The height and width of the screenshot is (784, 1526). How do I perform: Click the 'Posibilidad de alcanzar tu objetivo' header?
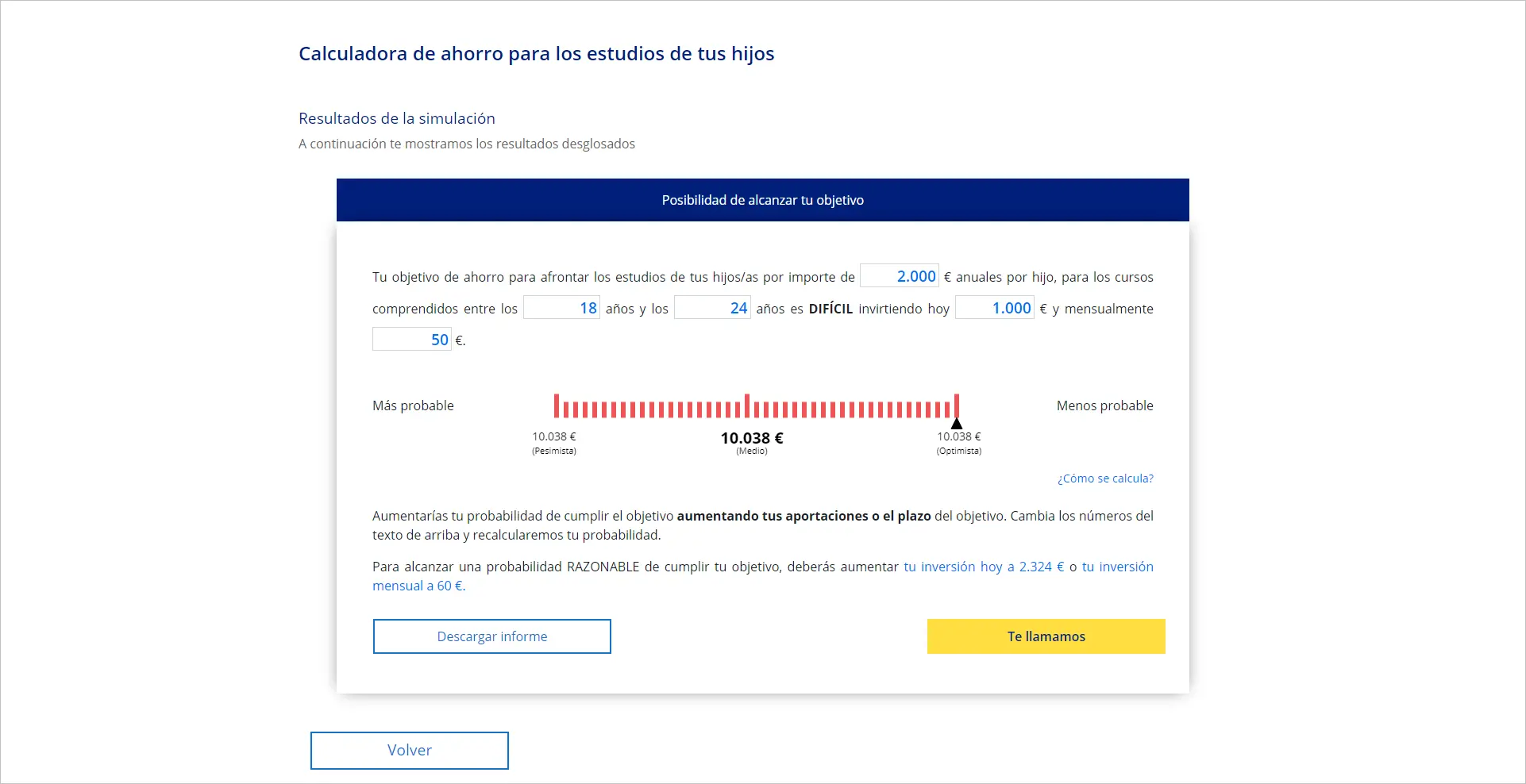(762, 200)
